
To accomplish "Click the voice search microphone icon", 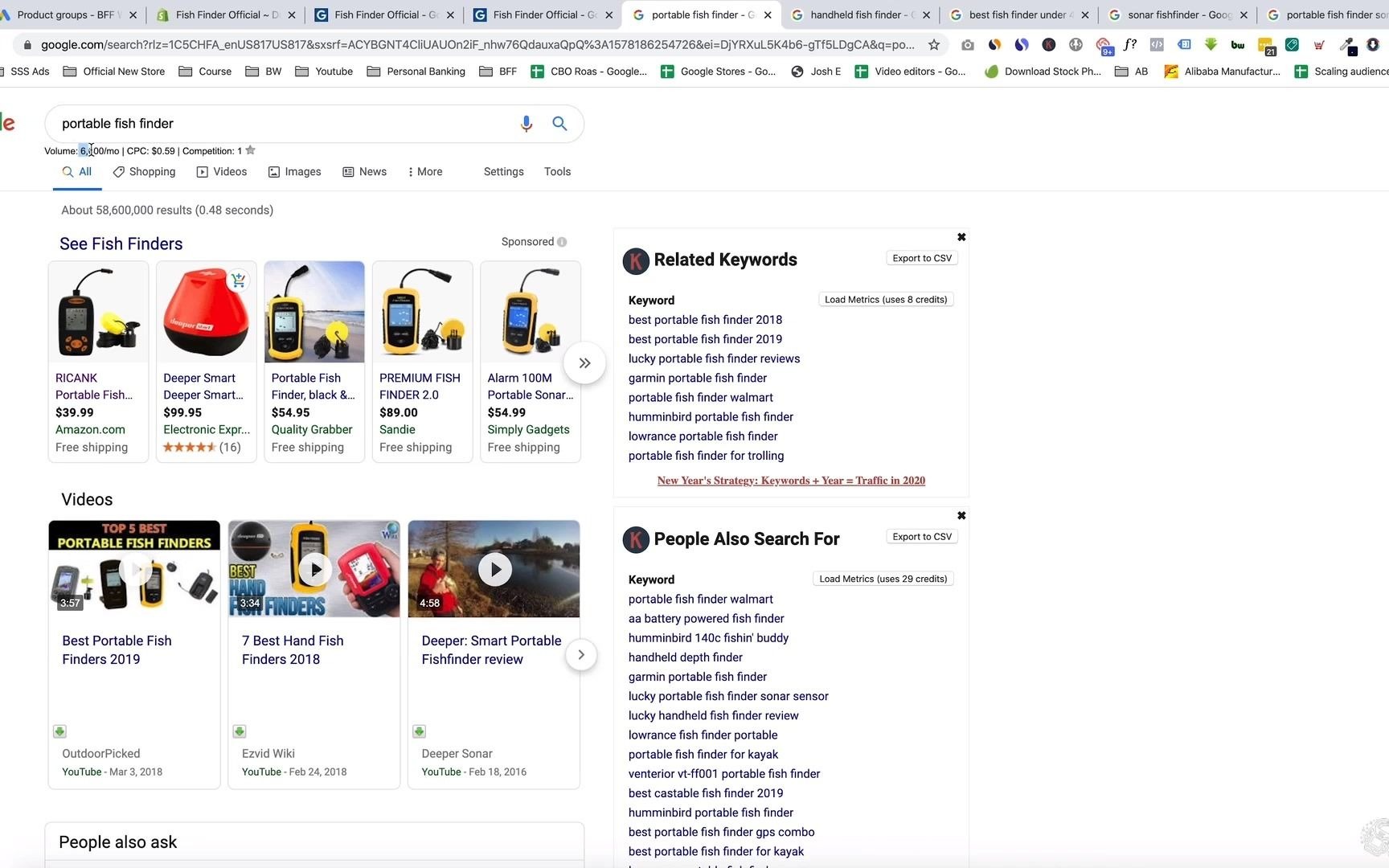I will 526,124.
